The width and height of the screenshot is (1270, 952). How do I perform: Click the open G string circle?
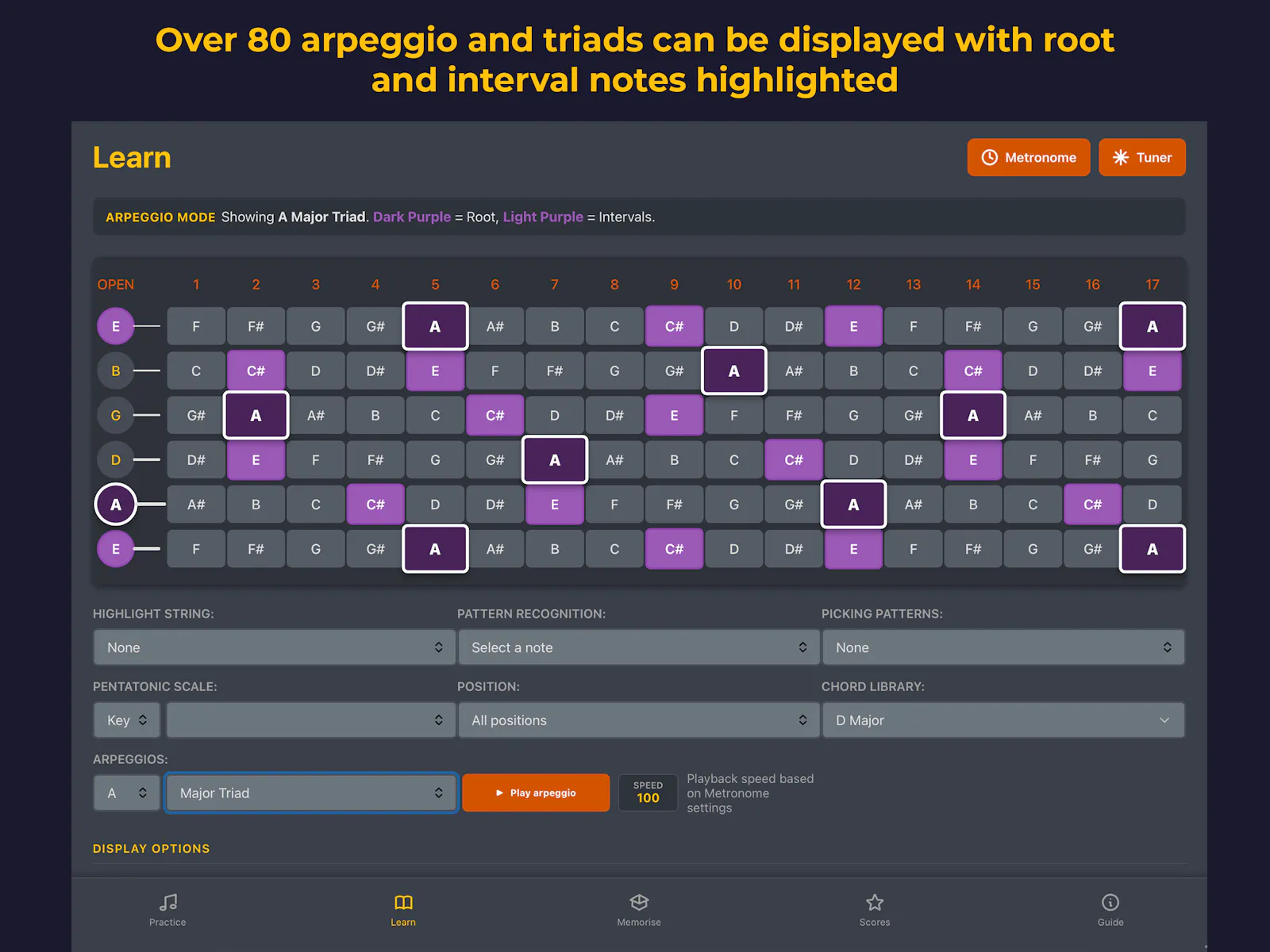click(x=116, y=415)
